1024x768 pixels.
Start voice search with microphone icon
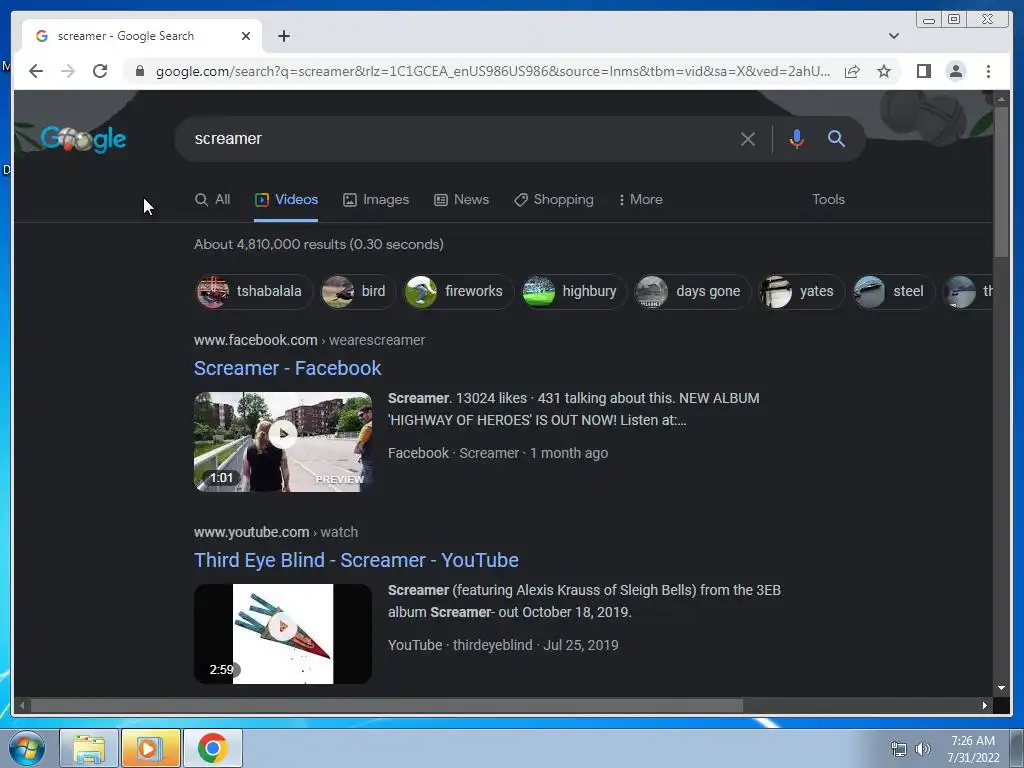click(796, 138)
